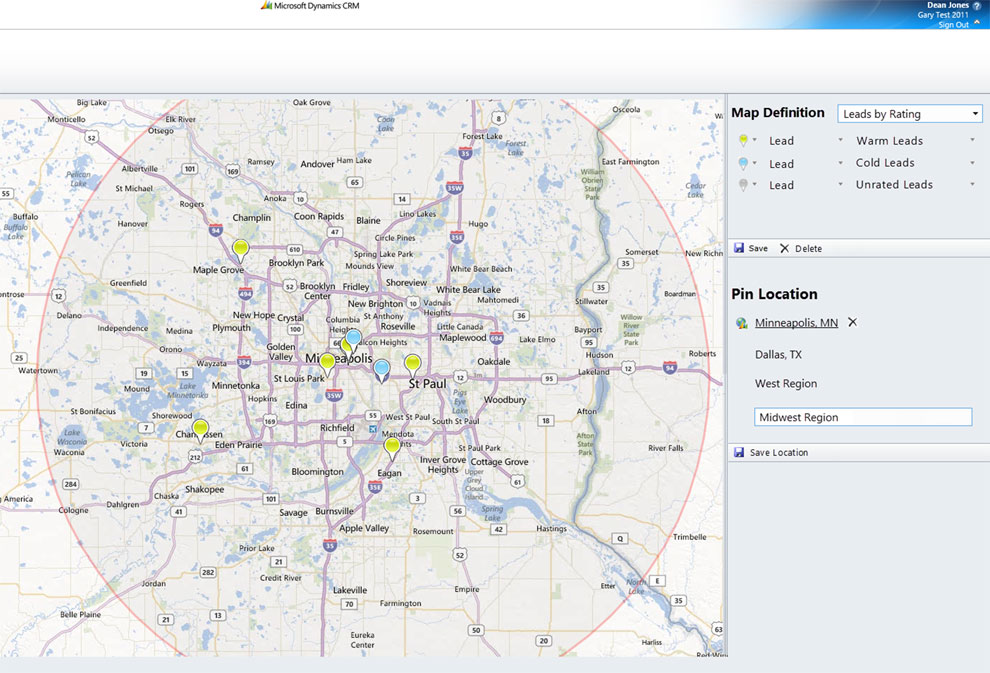Screen dimensions: 990x673
Task: Click the St Paul city label on map
Action: click(427, 384)
